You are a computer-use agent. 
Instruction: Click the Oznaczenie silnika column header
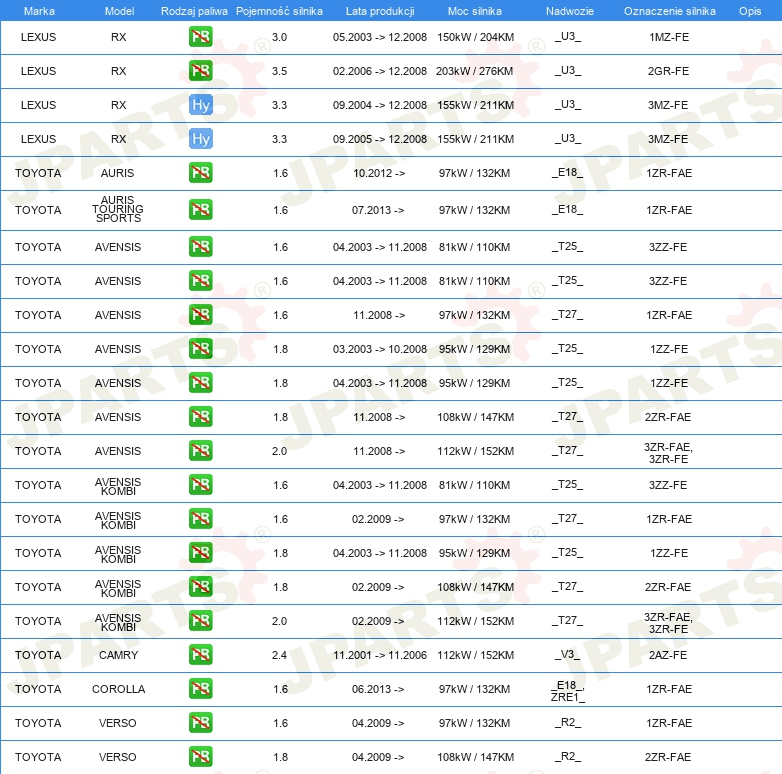click(x=669, y=11)
